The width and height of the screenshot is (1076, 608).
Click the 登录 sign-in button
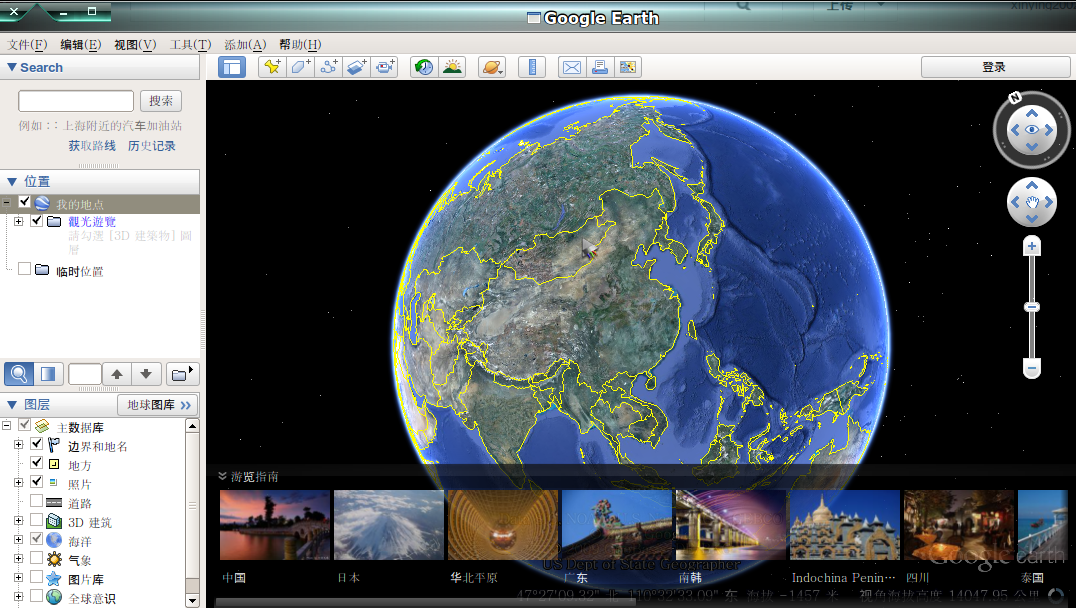[994, 67]
